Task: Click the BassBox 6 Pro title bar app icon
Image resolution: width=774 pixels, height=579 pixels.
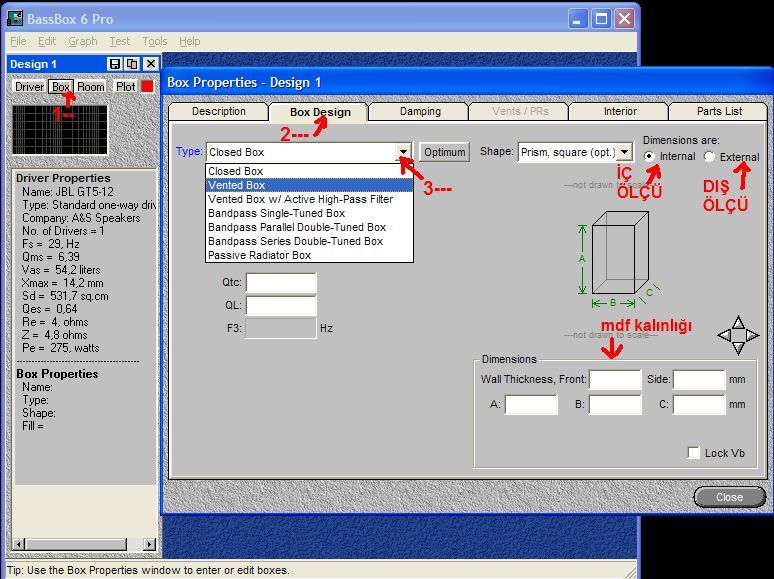Action: coord(15,18)
